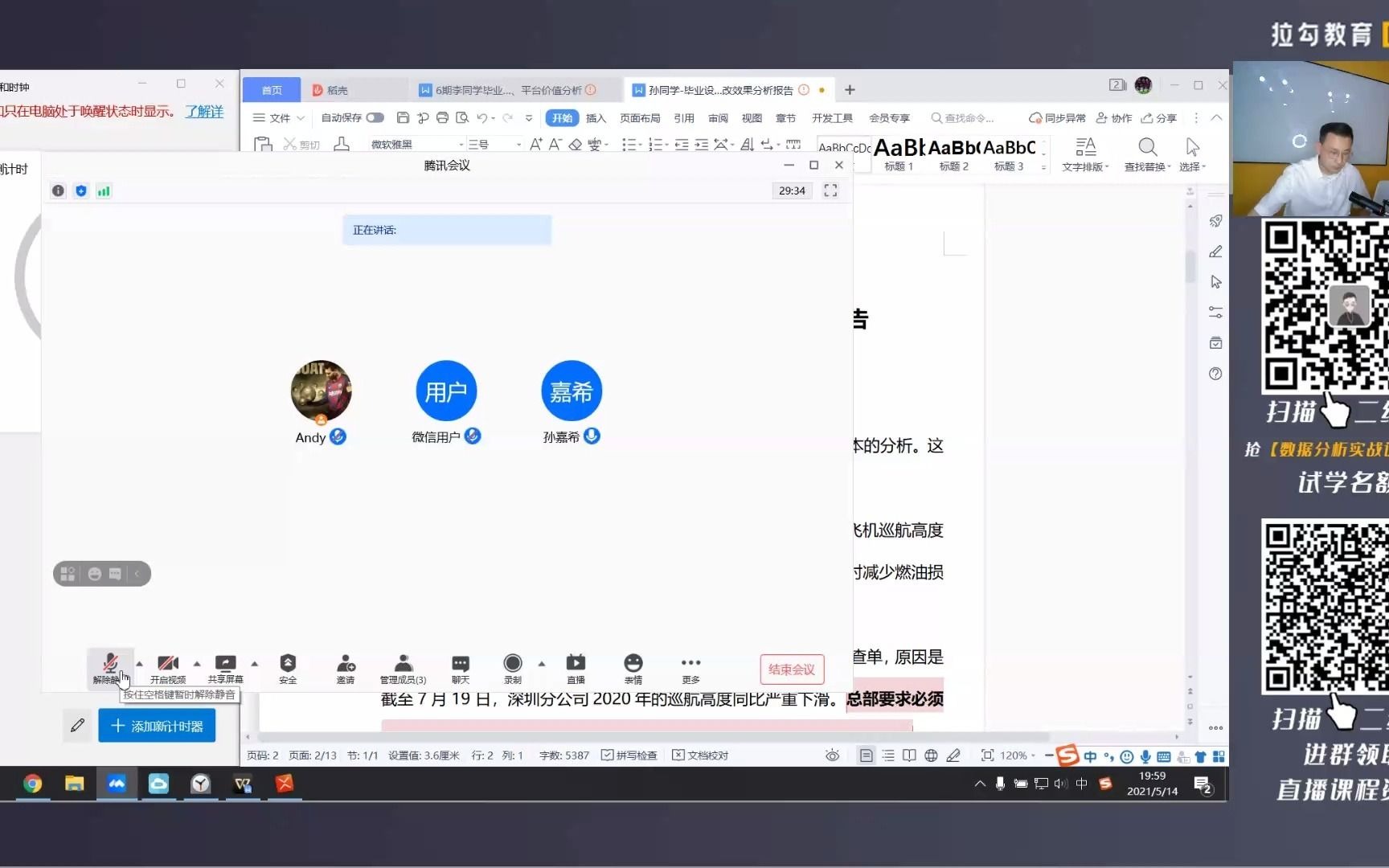Run spell check (拼写检查) from the status bar
The height and width of the screenshot is (868, 1389).
pos(629,755)
